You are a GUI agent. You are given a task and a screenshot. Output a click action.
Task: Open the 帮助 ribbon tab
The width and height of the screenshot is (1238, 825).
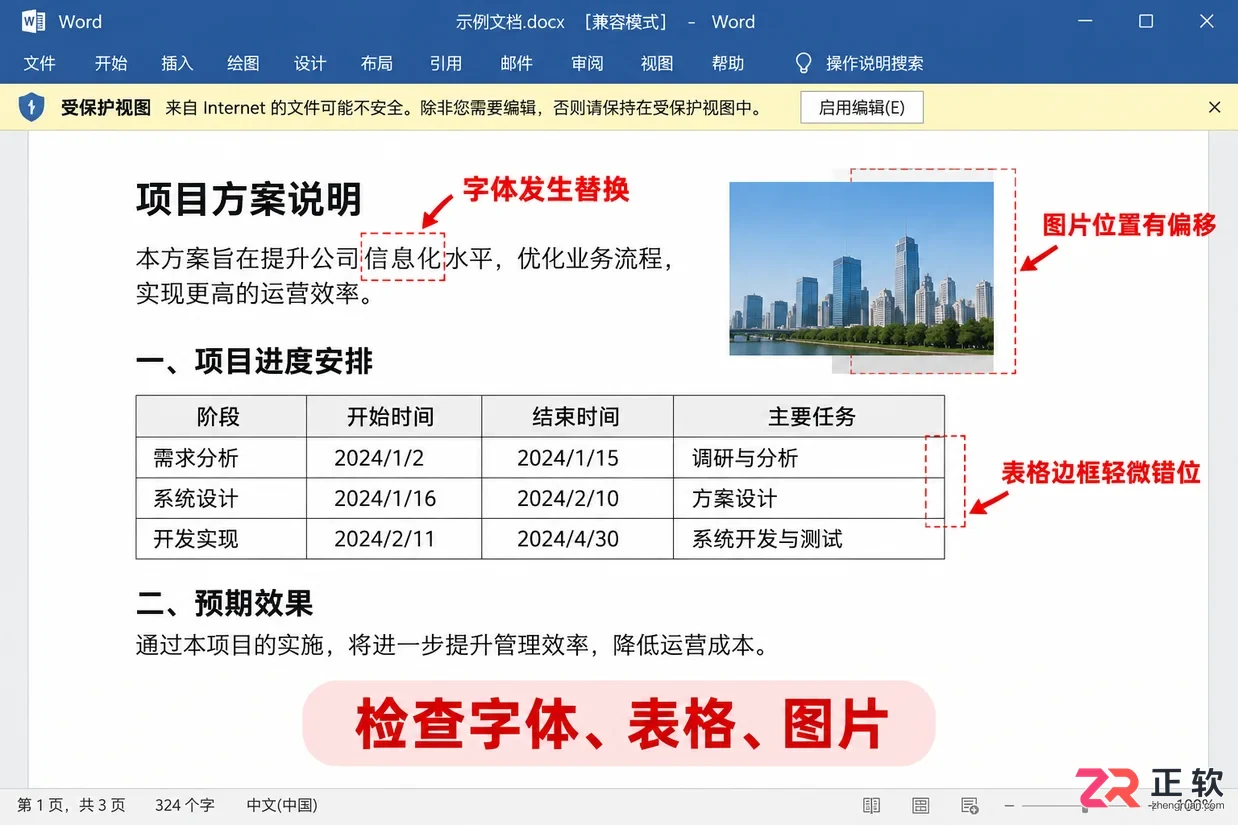(x=728, y=63)
